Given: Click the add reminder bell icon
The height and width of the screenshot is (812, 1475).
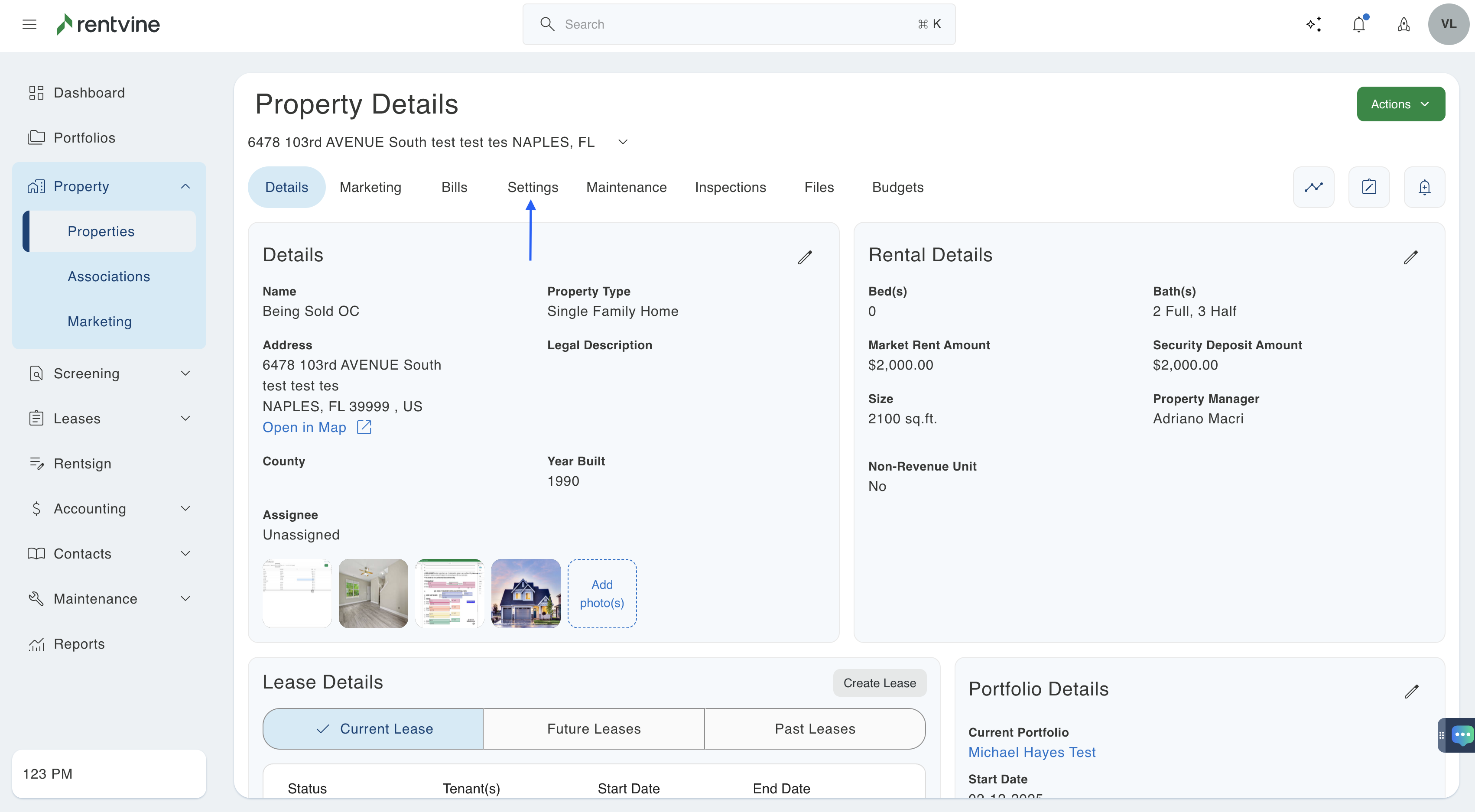Looking at the screenshot, I should pyautogui.click(x=1424, y=187).
